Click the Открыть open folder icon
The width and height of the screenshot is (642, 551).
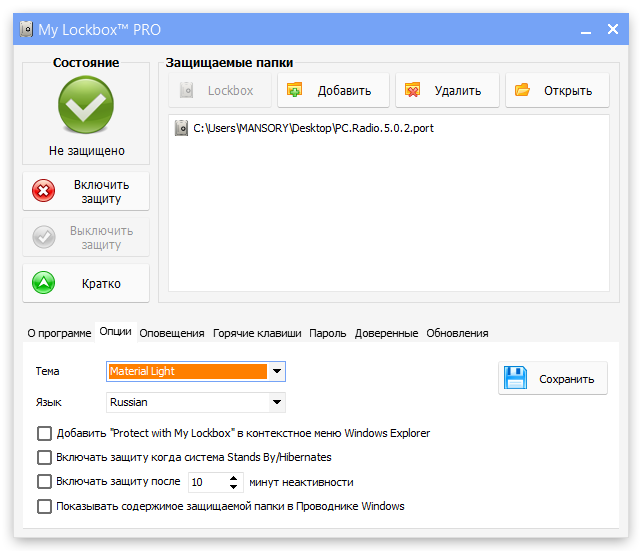pyautogui.click(x=522, y=90)
